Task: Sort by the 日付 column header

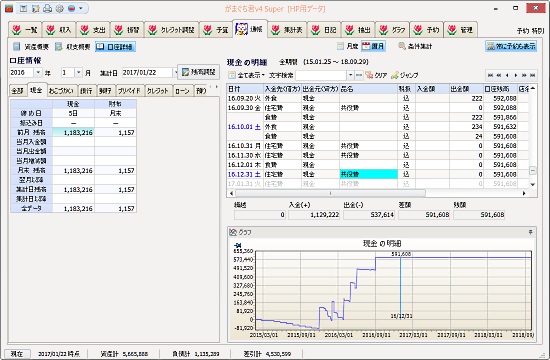Action: [x=245, y=89]
